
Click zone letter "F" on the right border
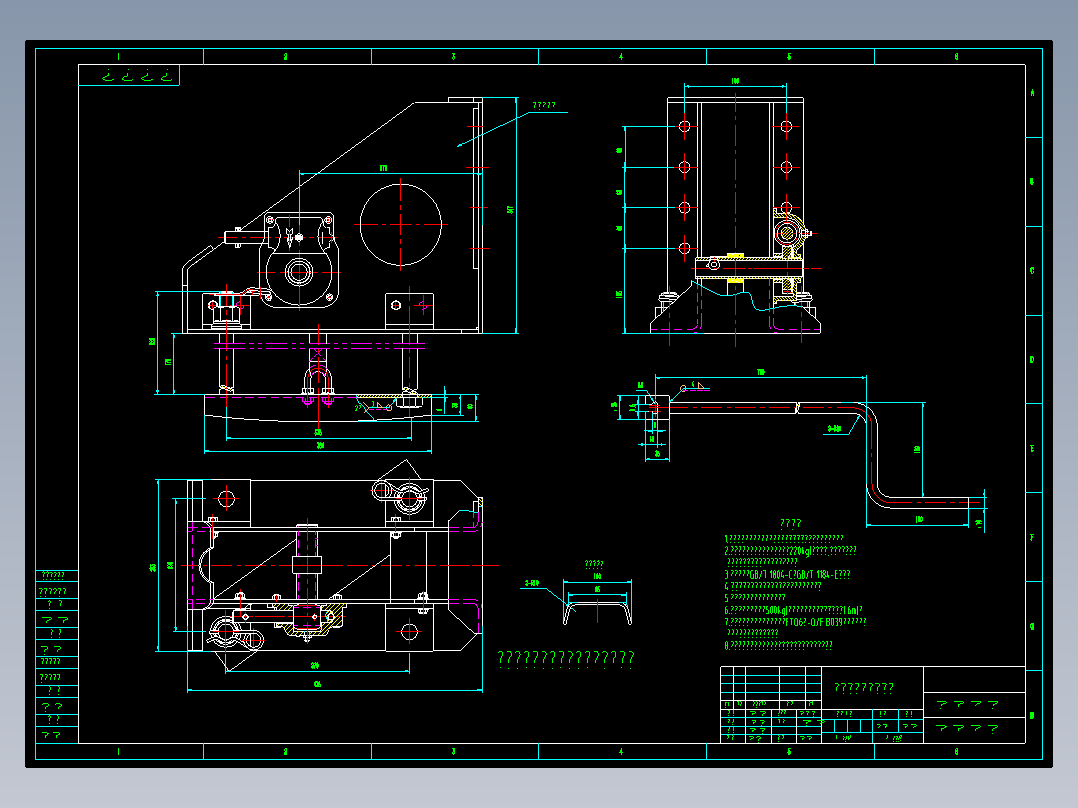coord(1032,538)
